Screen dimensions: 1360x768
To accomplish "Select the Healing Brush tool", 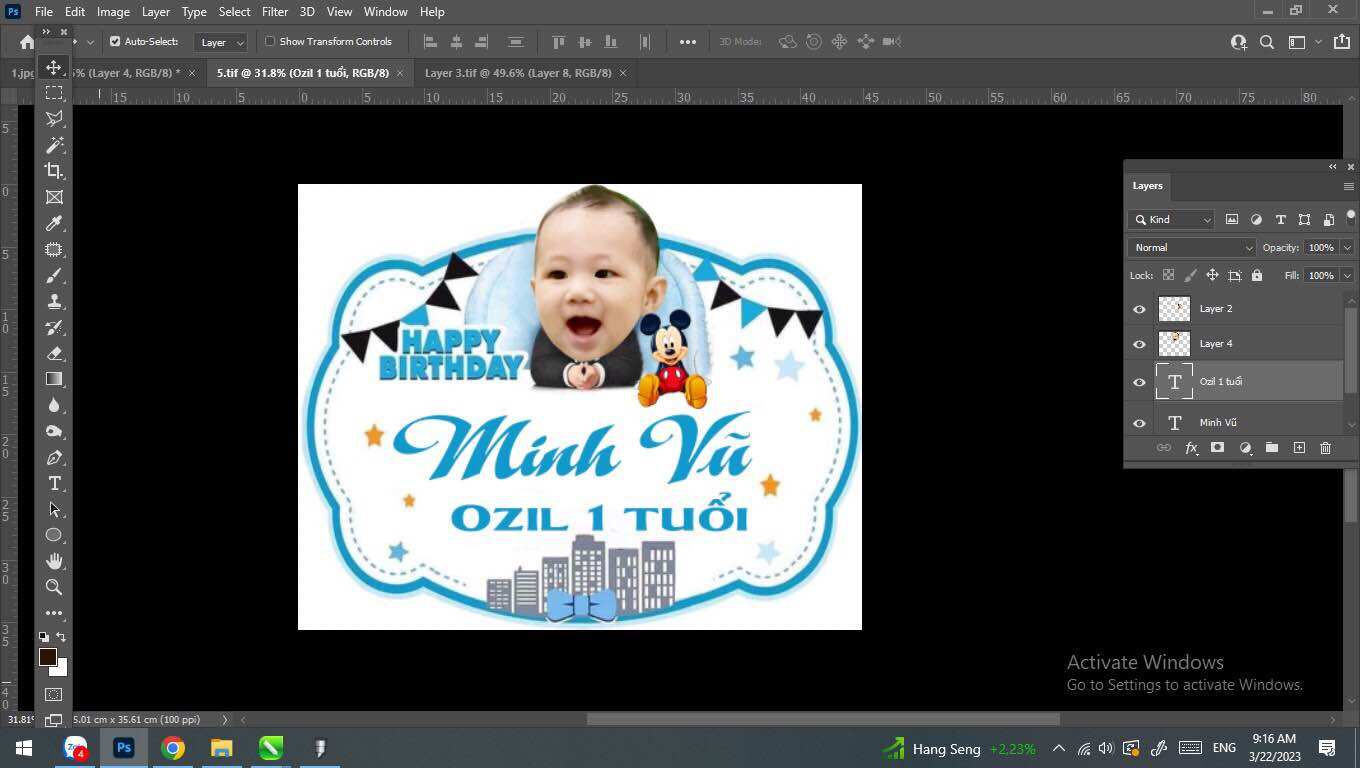I will (x=54, y=249).
